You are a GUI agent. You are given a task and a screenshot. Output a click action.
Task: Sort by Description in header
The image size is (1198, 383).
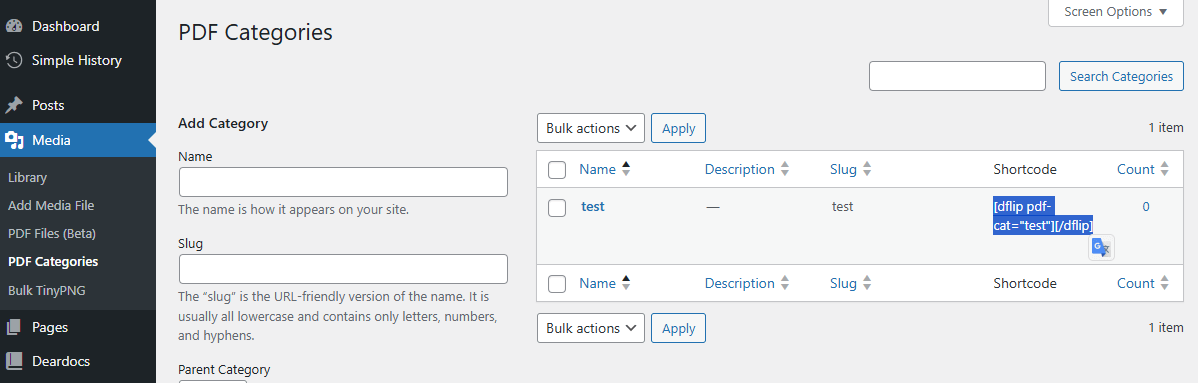pyautogui.click(x=740, y=170)
